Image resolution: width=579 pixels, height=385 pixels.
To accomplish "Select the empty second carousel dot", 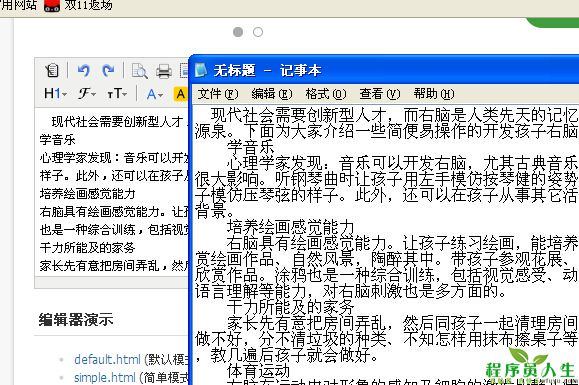I will [x=258, y=32].
